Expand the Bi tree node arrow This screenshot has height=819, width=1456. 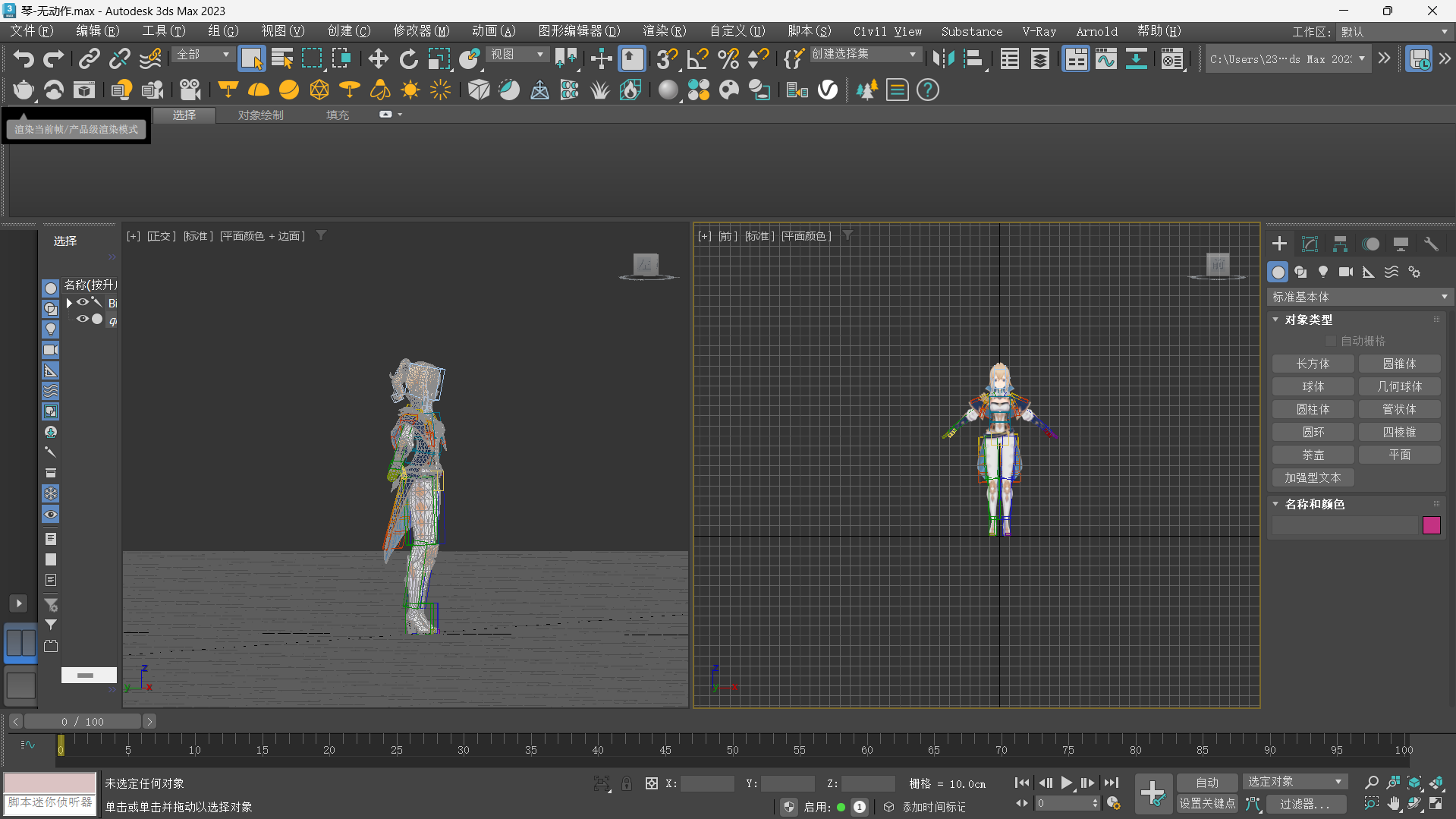[x=69, y=303]
